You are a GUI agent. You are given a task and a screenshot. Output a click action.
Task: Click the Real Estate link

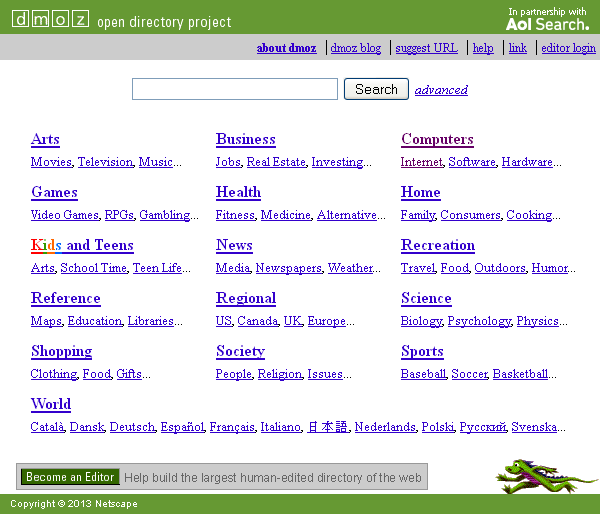click(276, 162)
